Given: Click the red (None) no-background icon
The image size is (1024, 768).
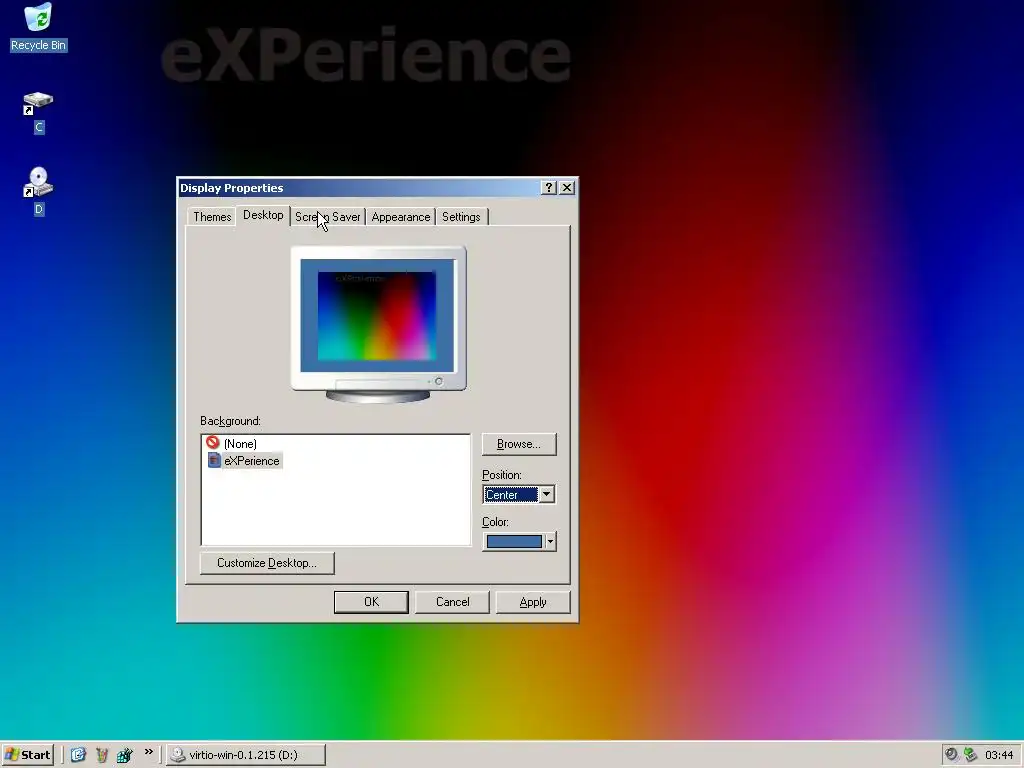Looking at the screenshot, I should [213, 443].
